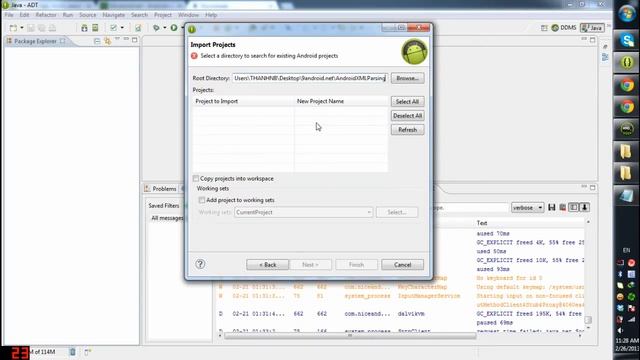Click the curly-braces app icon in taskbar

pyautogui.click(x=627, y=62)
